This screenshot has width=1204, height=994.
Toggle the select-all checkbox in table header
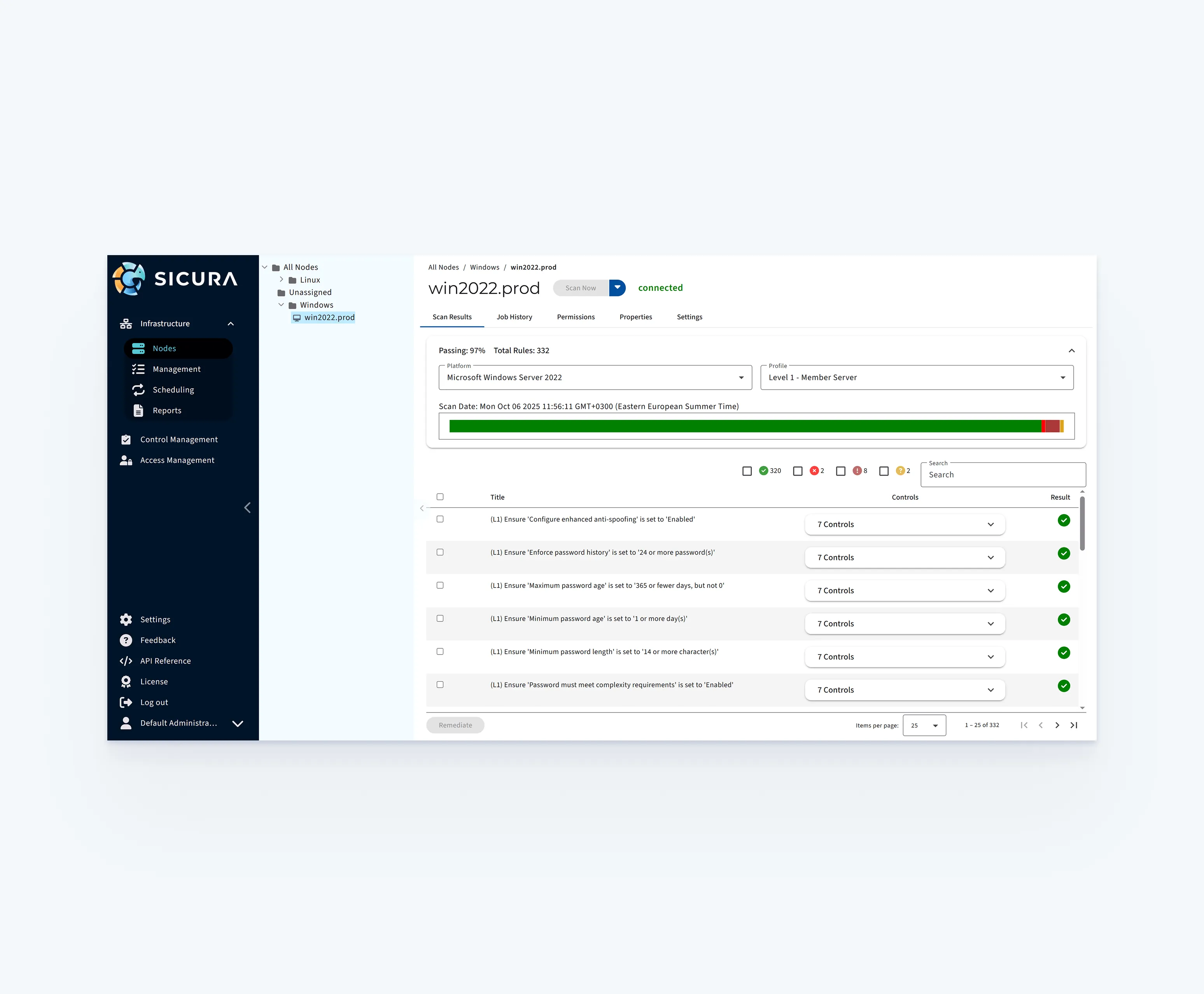(x=440, y=497)
